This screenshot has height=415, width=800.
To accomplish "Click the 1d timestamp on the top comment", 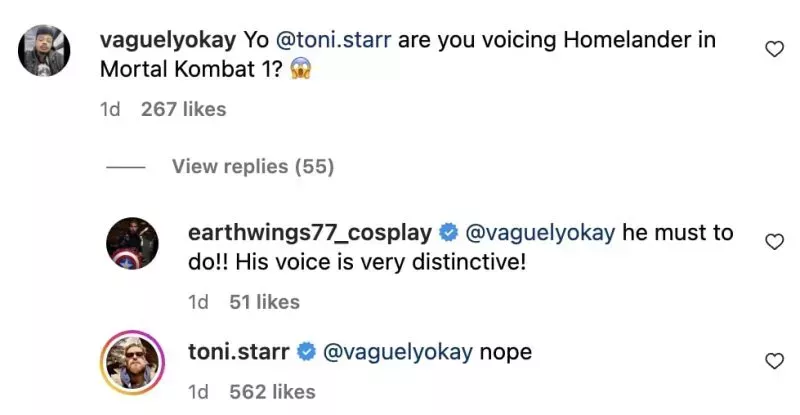I will [x=110, y=109].
